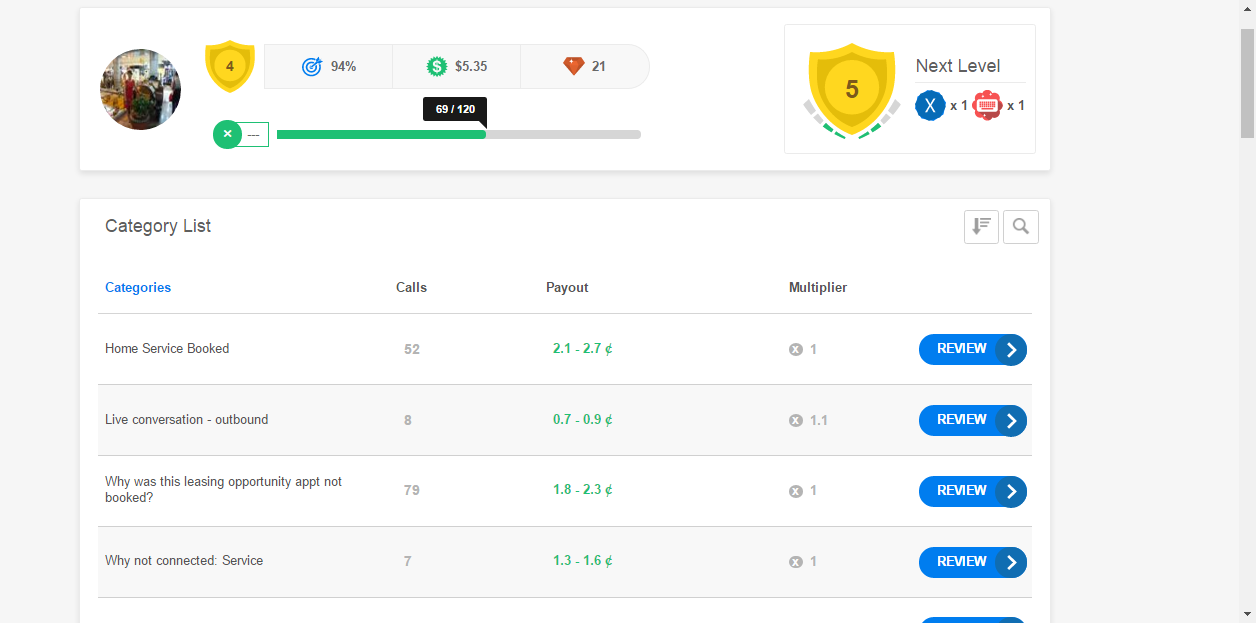Click the 1.8 - 2.3 ¢ payout
Image resolution: width=1256 pixels, height=623 pixels.
click(583, 490)
